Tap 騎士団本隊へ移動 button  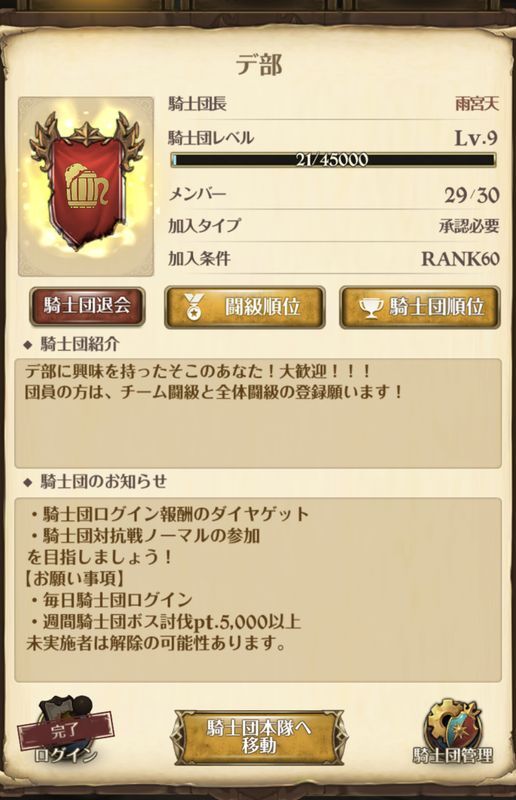pyautogui.click(x=259, y=737)
